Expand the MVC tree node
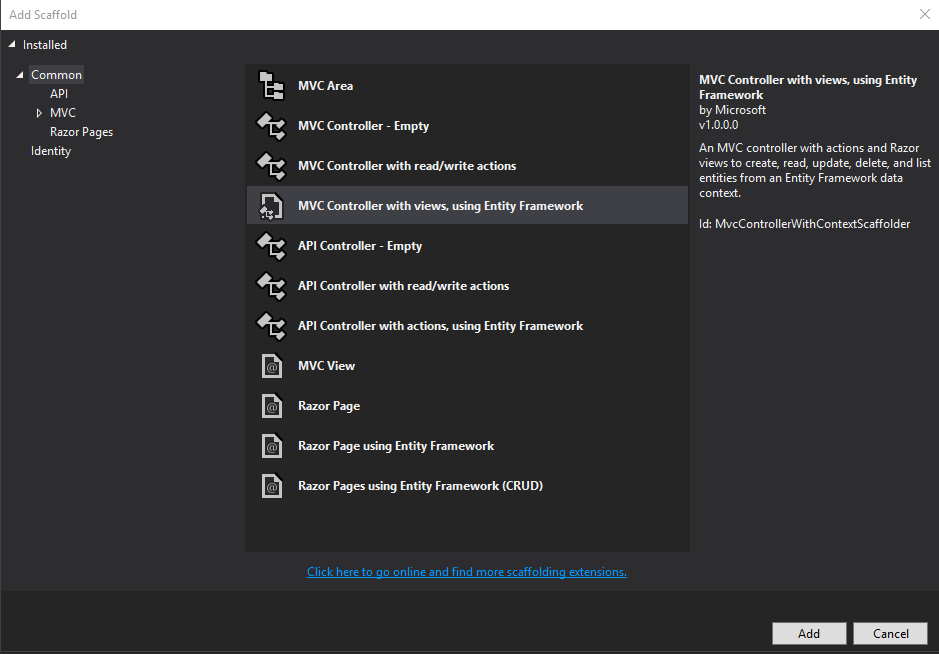The width and height of the screenshot is (939, 654). [40, 112]
